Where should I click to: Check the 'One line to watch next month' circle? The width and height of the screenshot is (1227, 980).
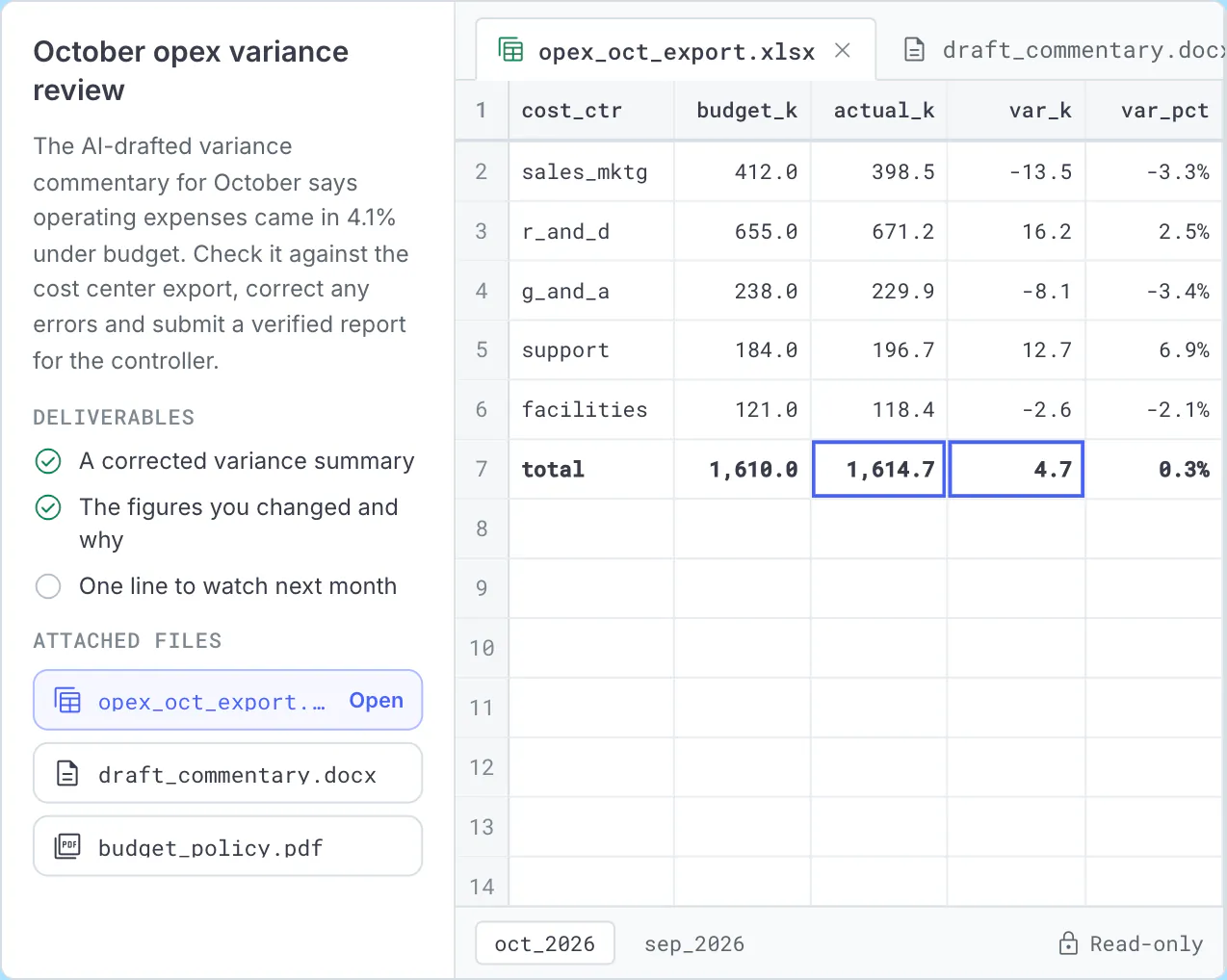48,586
